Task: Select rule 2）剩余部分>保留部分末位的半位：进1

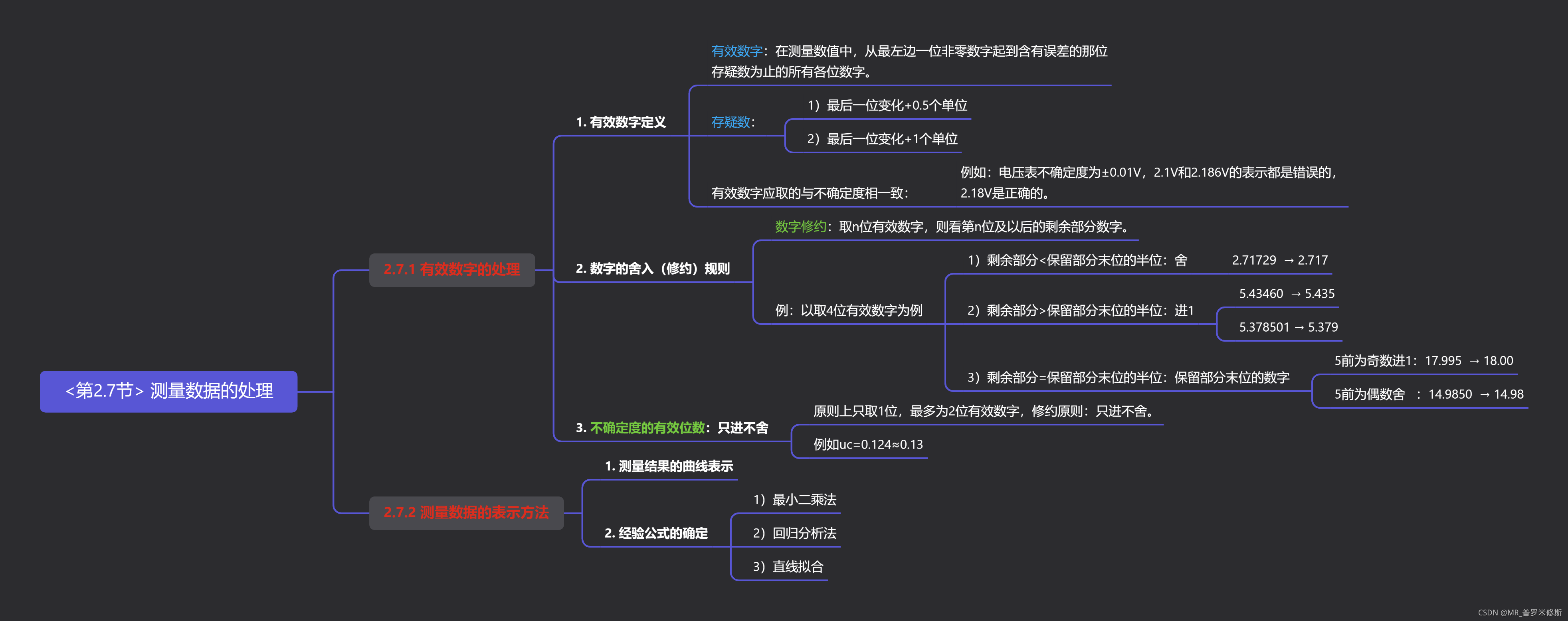Action: (1081, 310)
